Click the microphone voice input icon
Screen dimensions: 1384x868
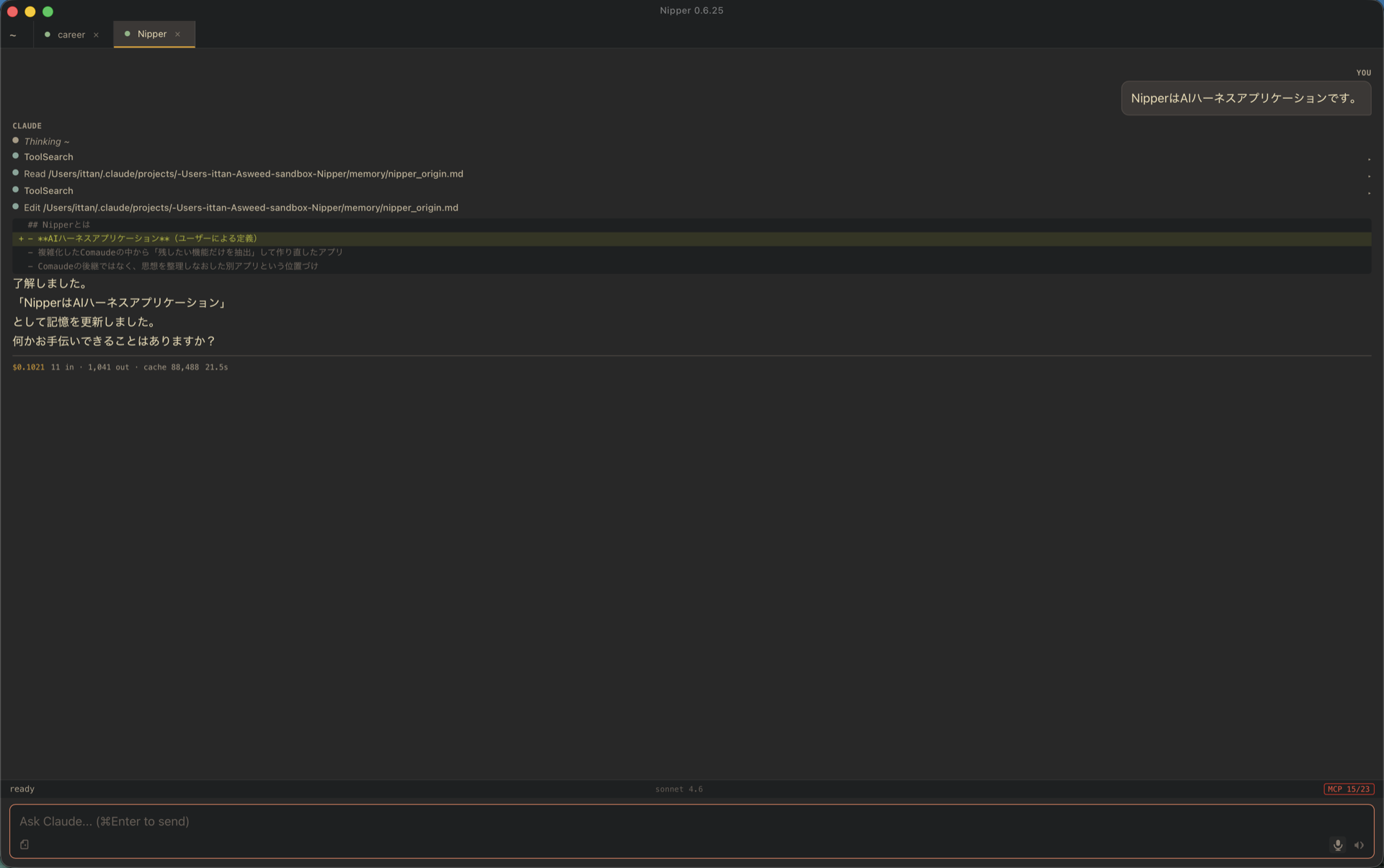click(x=1337, y=845)
